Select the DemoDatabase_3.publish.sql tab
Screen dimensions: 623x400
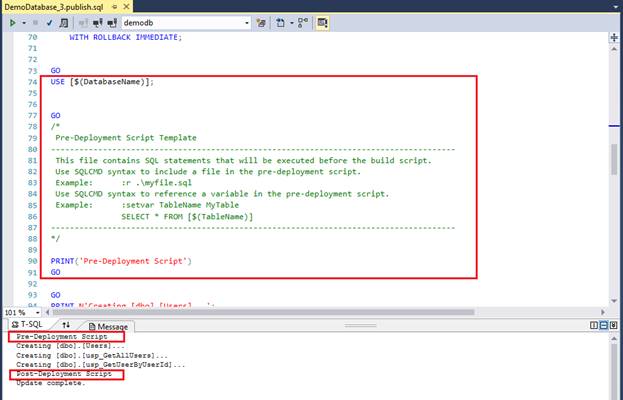pos(54,6)
